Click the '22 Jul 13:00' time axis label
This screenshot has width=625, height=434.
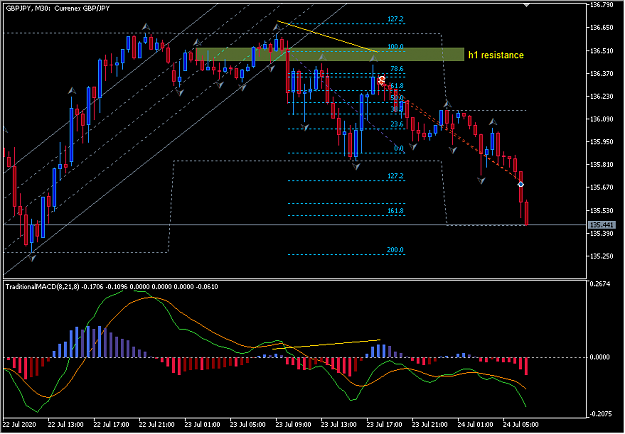coord(66,424)
